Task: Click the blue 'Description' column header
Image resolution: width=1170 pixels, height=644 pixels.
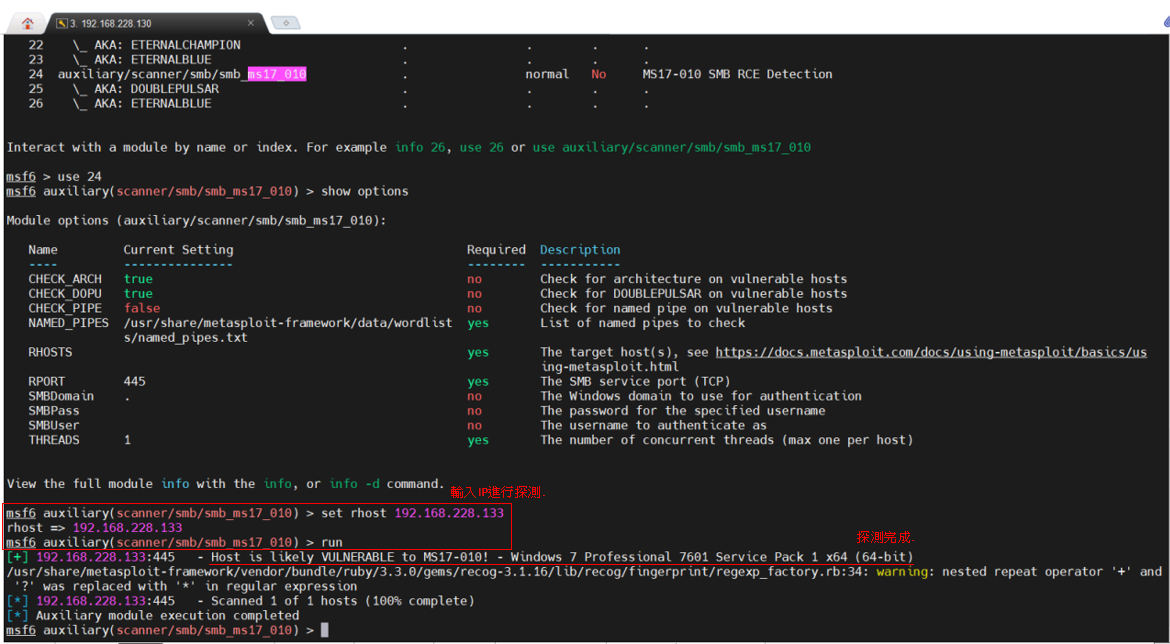Action: (x=581, y=250)
